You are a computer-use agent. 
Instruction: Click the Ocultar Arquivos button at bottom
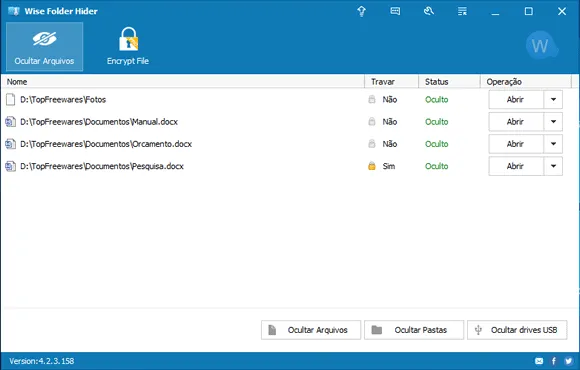tap(311, 330)
